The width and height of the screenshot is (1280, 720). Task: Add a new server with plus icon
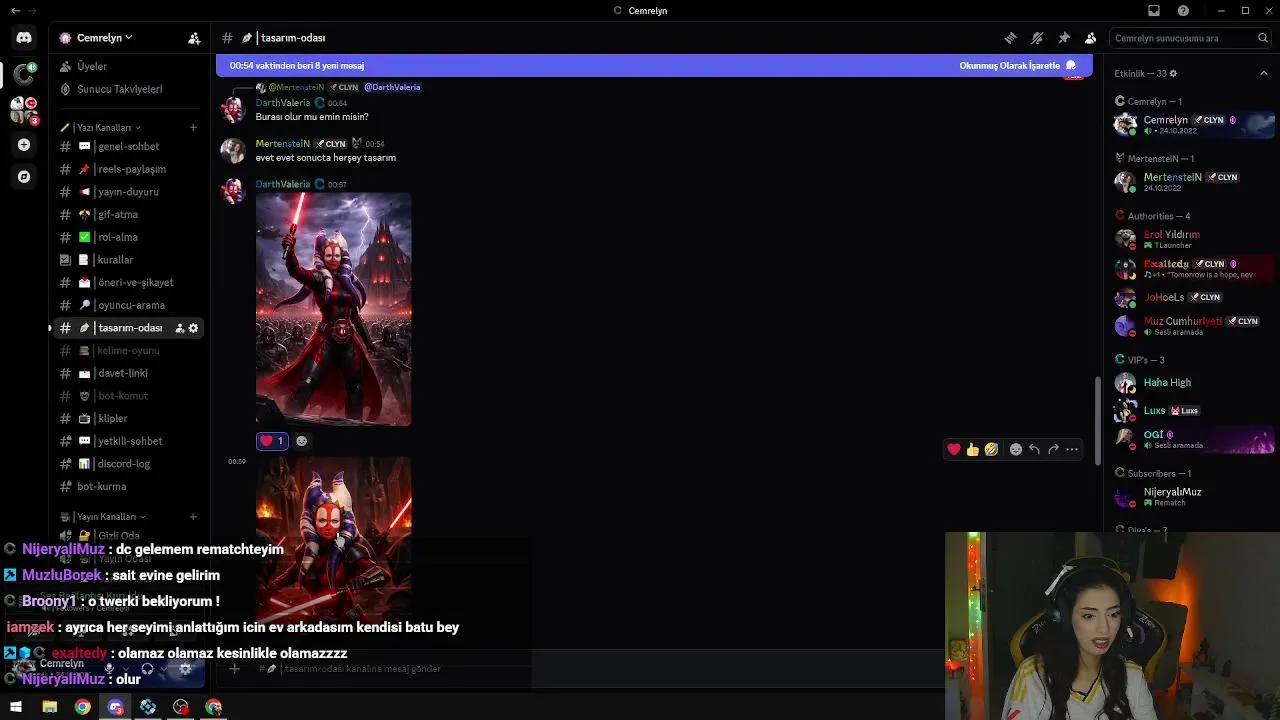click(24, 145)
